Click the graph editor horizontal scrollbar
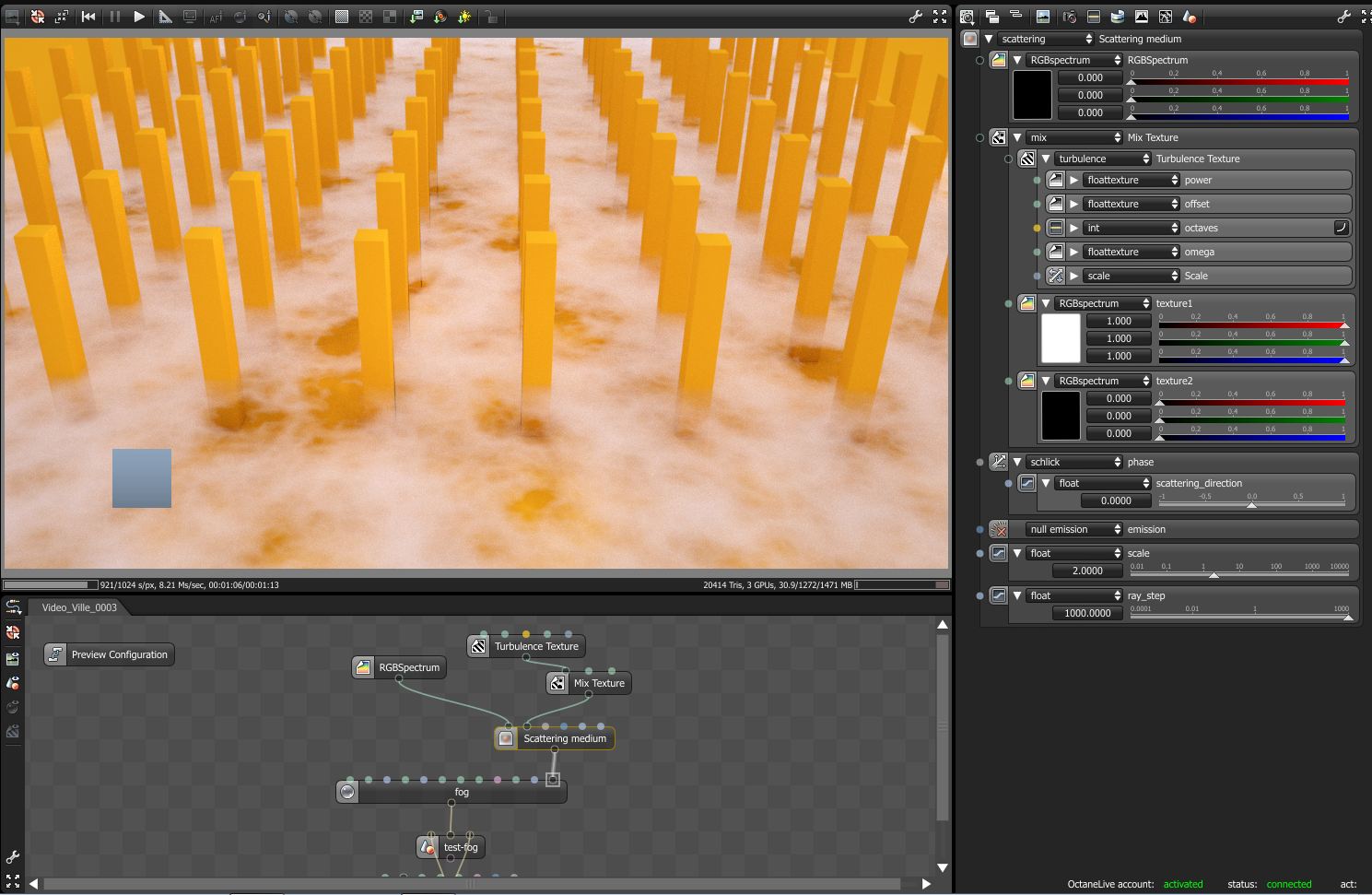This screenshot has width=1372, height=895. click(x=472, y=883)
